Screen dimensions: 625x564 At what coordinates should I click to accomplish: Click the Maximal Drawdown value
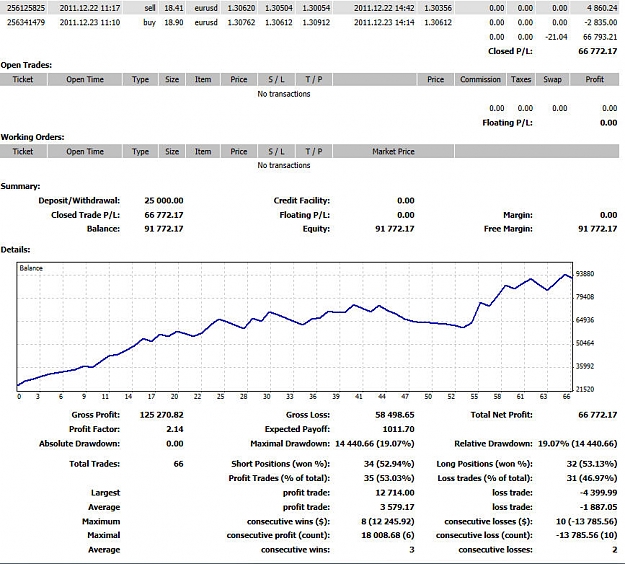pyautogui.click(x=375, y=444)
